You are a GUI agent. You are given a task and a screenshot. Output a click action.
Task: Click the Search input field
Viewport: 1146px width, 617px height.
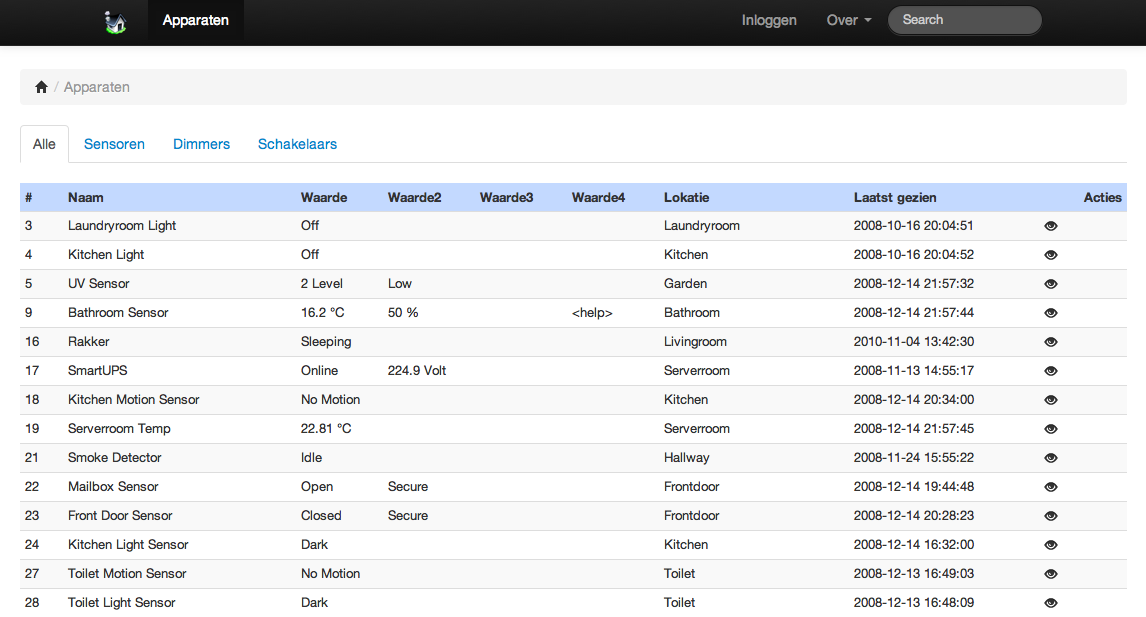click(x=964, y=20)
